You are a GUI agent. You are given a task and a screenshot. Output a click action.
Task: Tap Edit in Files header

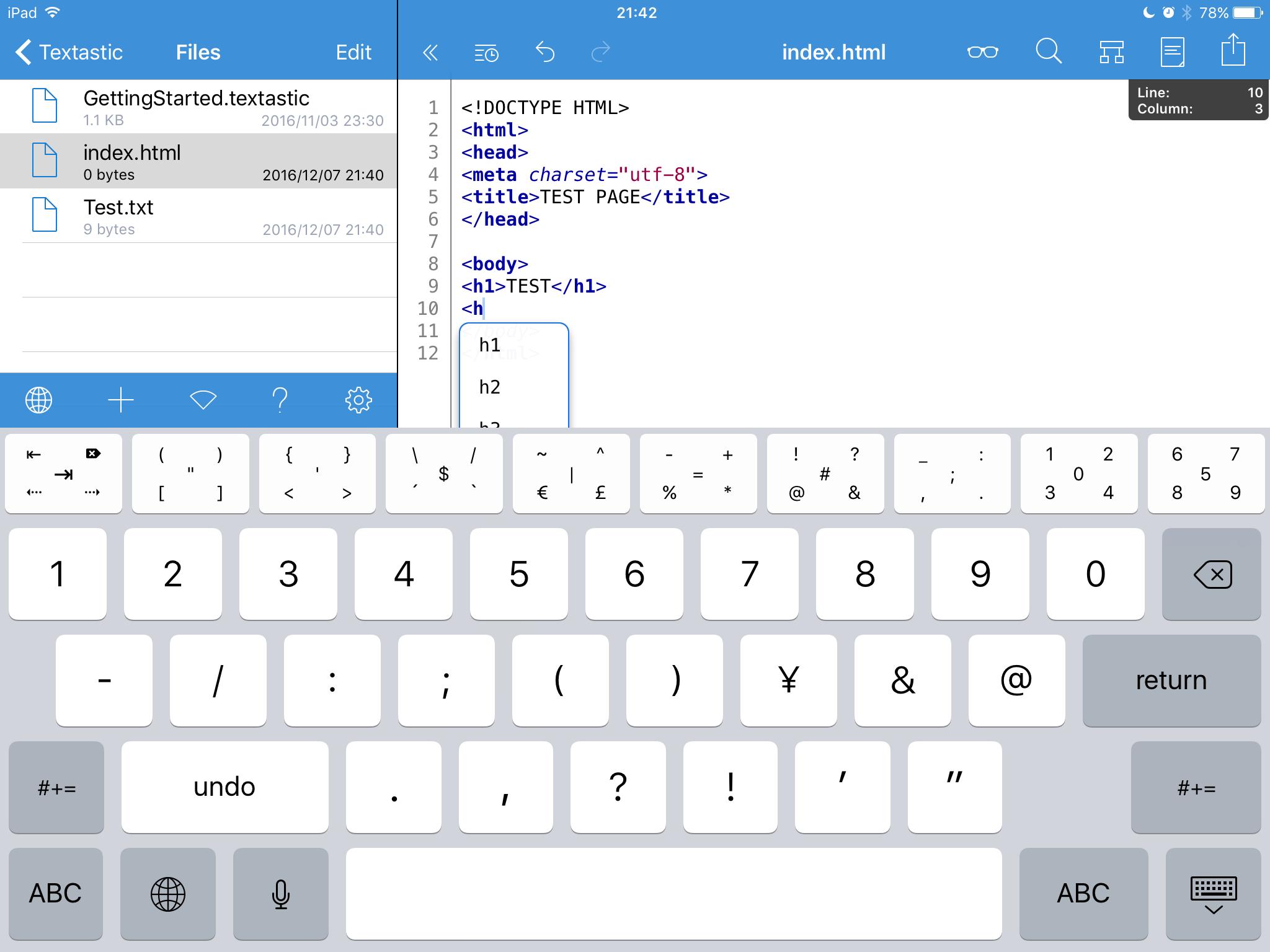coord(353,53)
